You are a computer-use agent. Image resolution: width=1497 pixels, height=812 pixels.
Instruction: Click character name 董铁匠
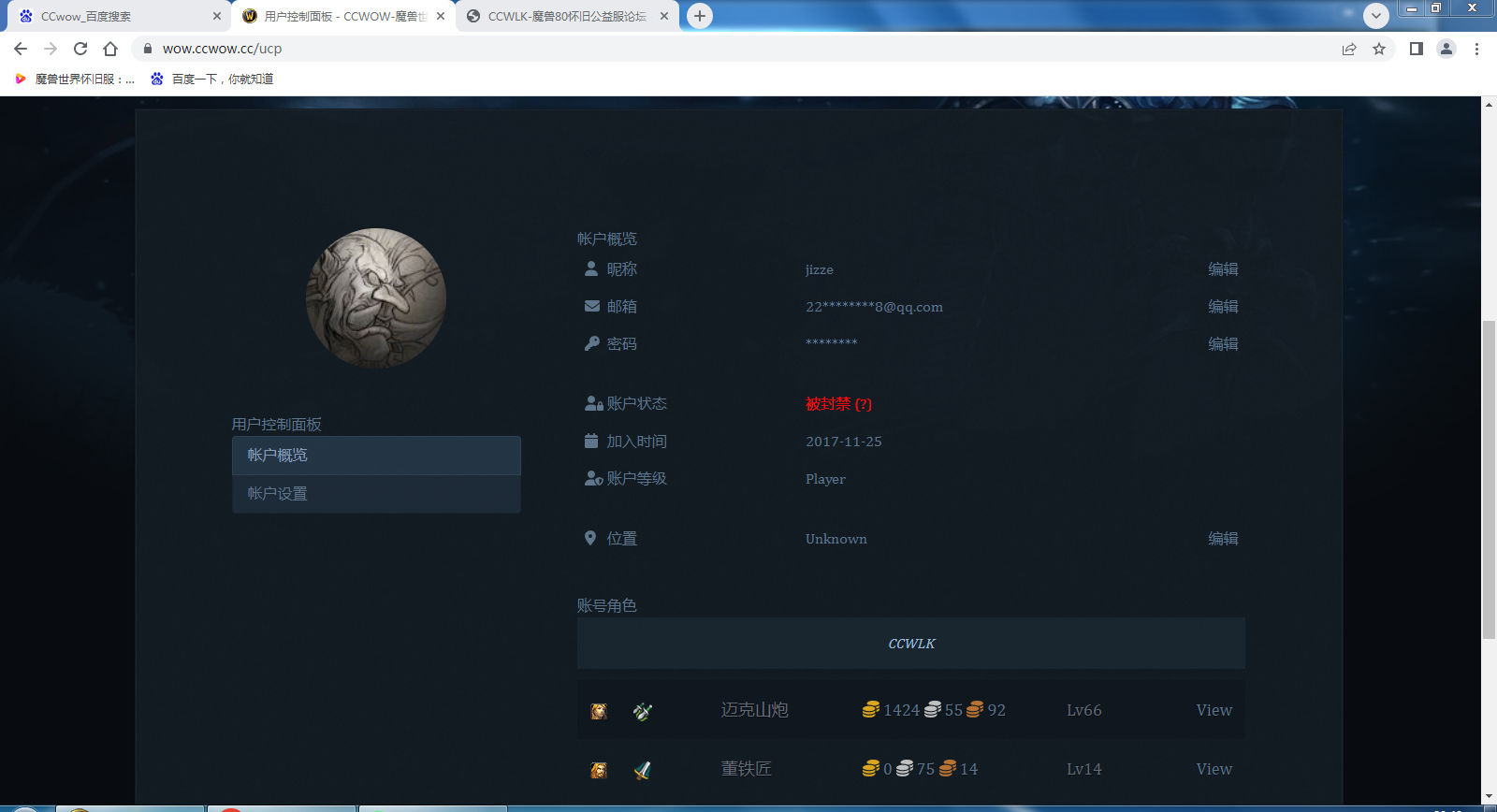coord(747,769)
